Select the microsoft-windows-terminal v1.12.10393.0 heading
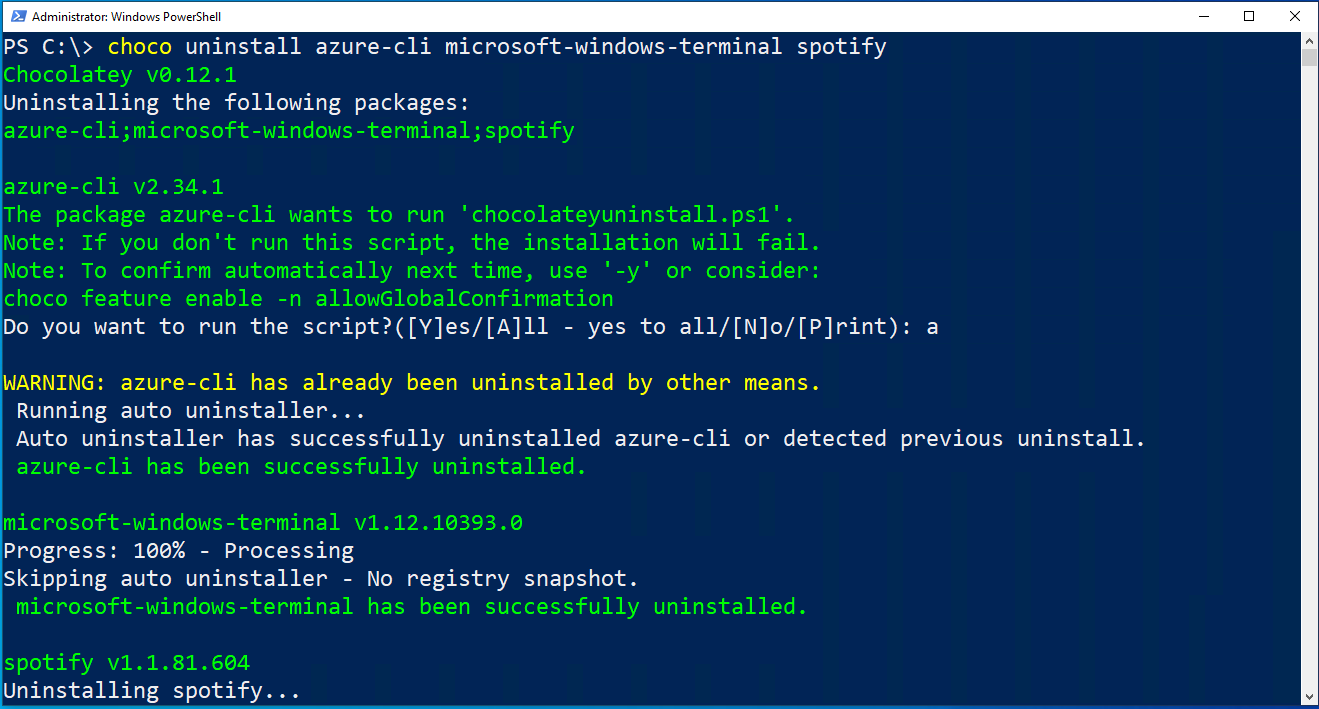Screen dimensions: 1319x709 262,522
